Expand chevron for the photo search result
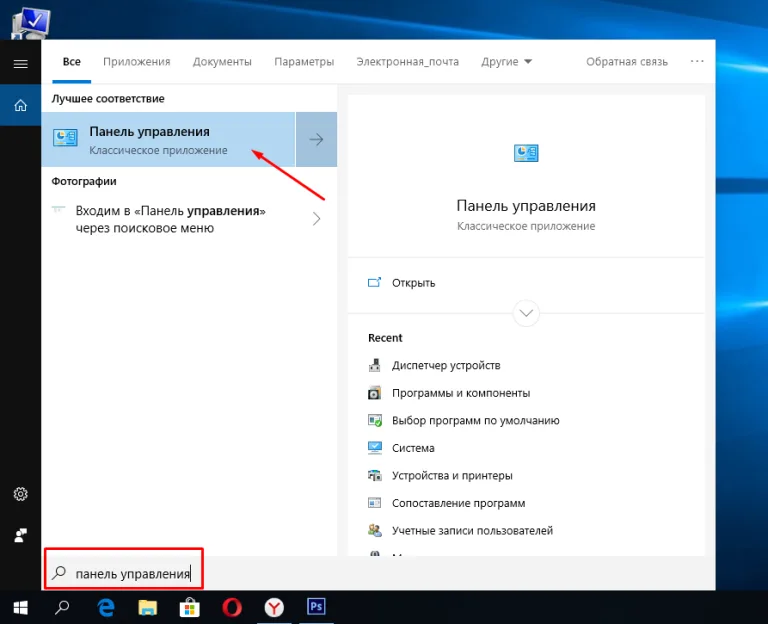 tap(316, 219)
